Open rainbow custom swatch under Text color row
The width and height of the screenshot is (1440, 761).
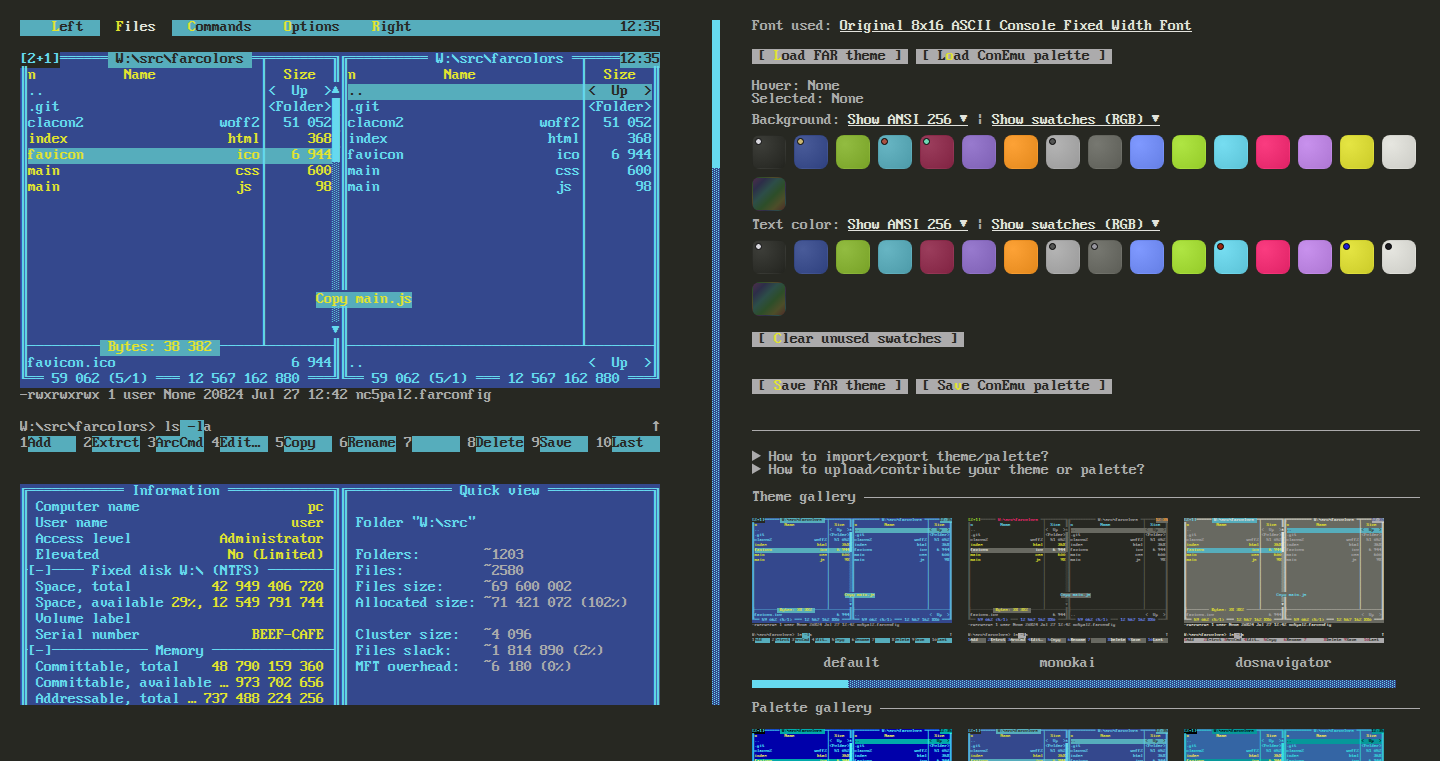click(x=769, y=299)
